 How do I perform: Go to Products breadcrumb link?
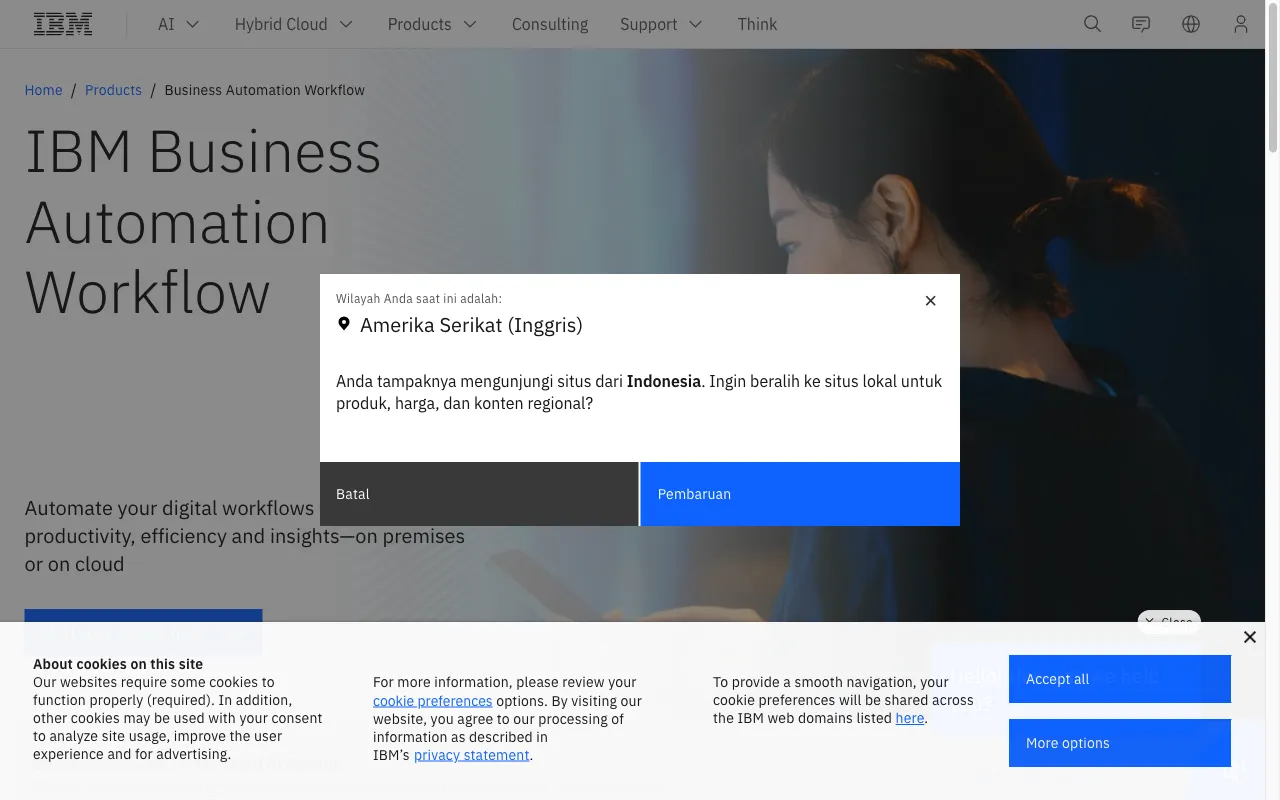coord(113,90)
